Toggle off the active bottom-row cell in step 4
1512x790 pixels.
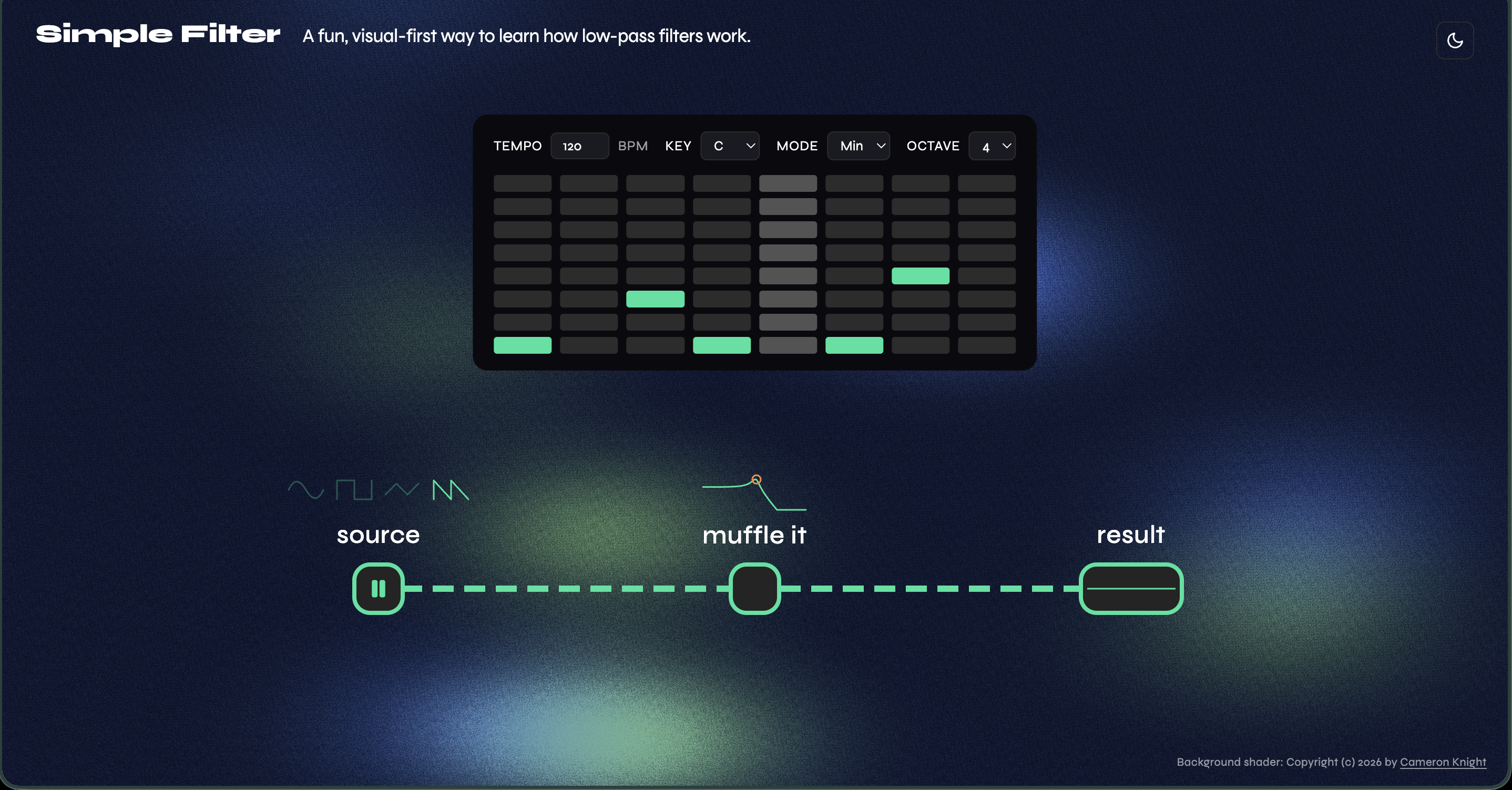721,345
